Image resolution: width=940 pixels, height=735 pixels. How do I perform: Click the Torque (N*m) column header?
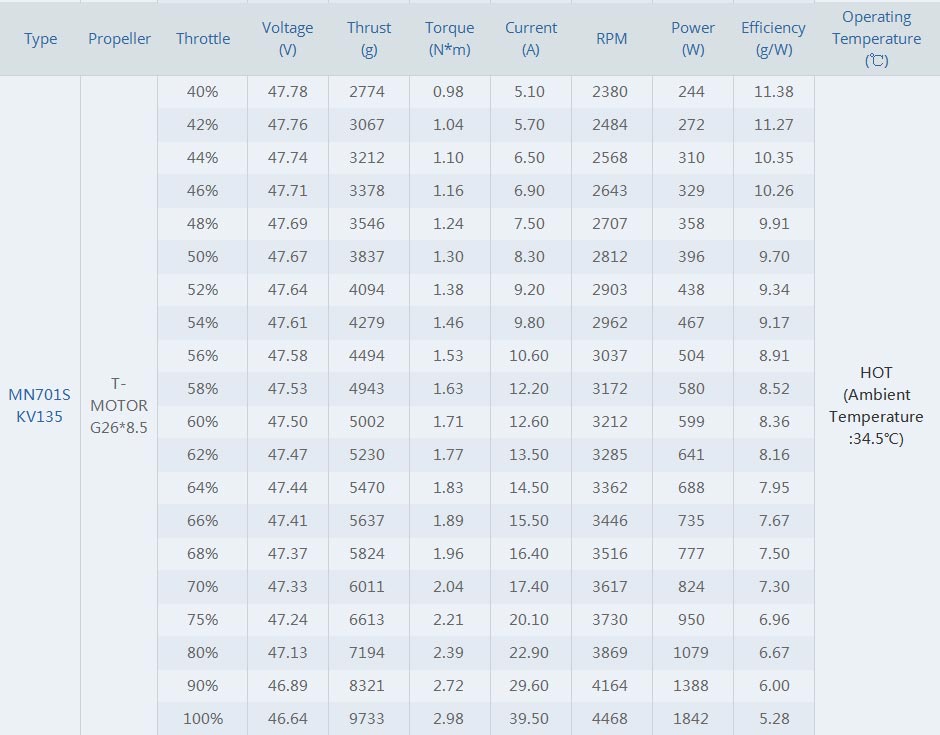[449, 39]
